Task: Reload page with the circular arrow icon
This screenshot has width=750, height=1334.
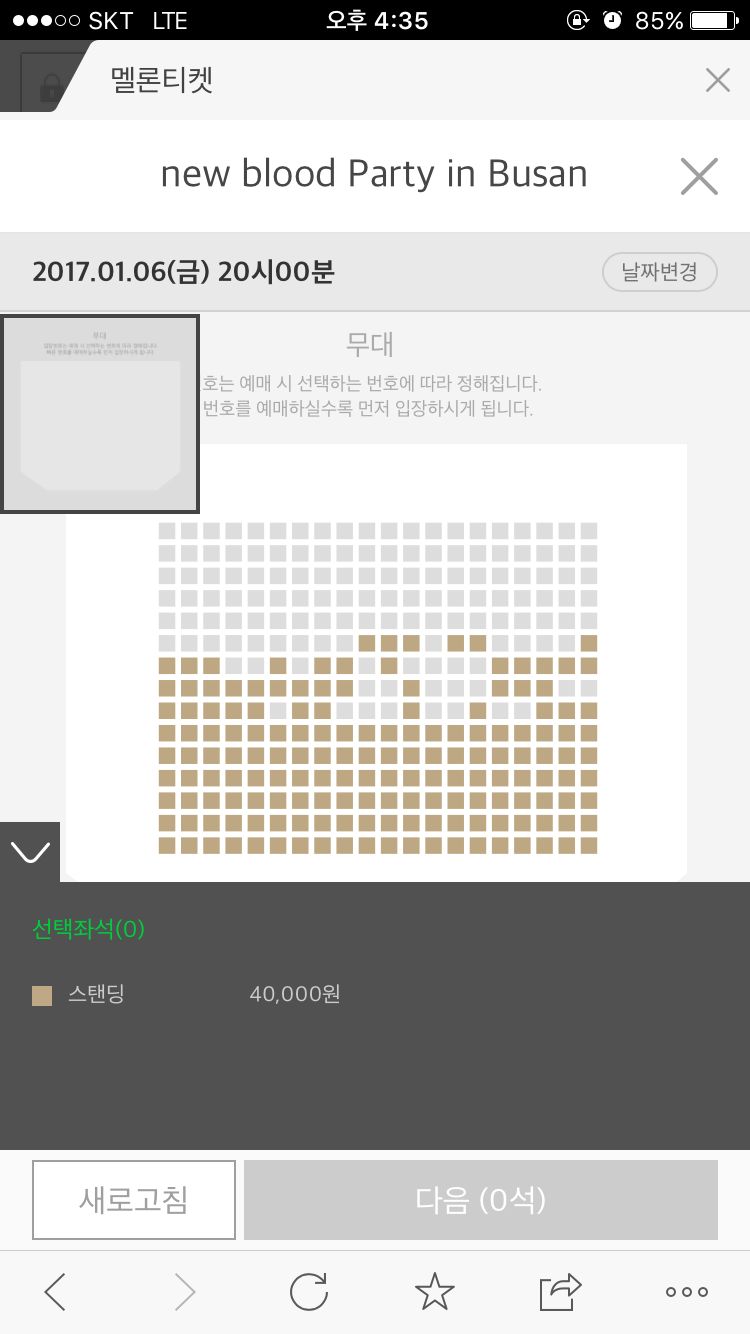Action: 309,1292
